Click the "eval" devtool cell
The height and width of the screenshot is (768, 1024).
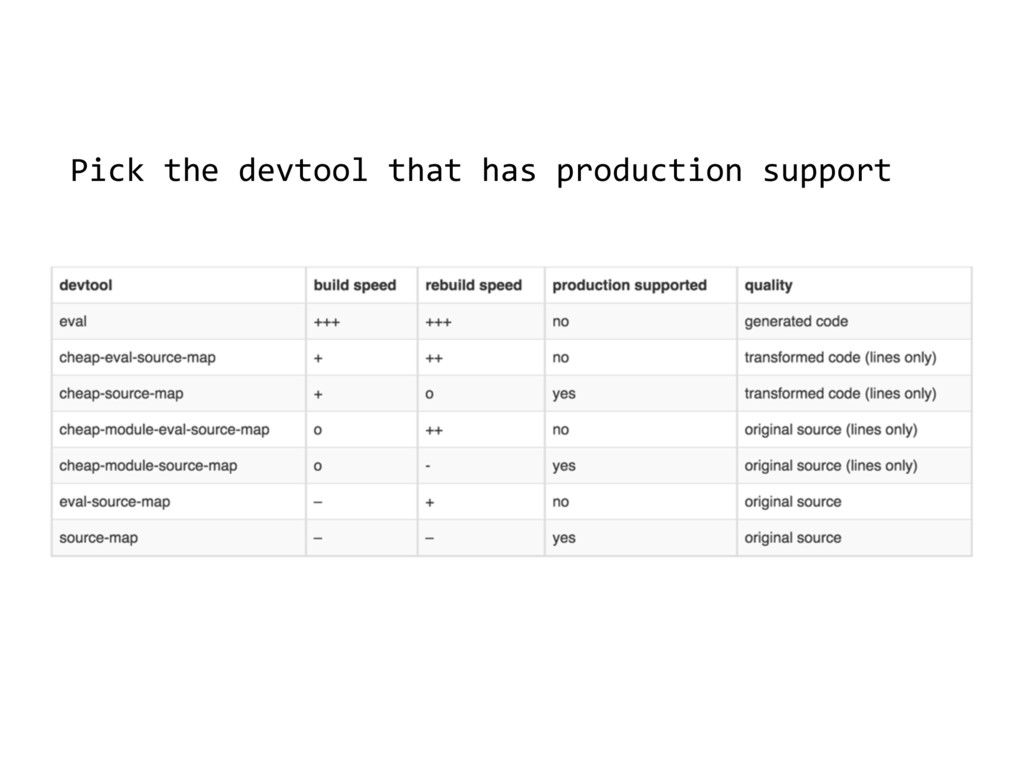(x=74, y=321)
